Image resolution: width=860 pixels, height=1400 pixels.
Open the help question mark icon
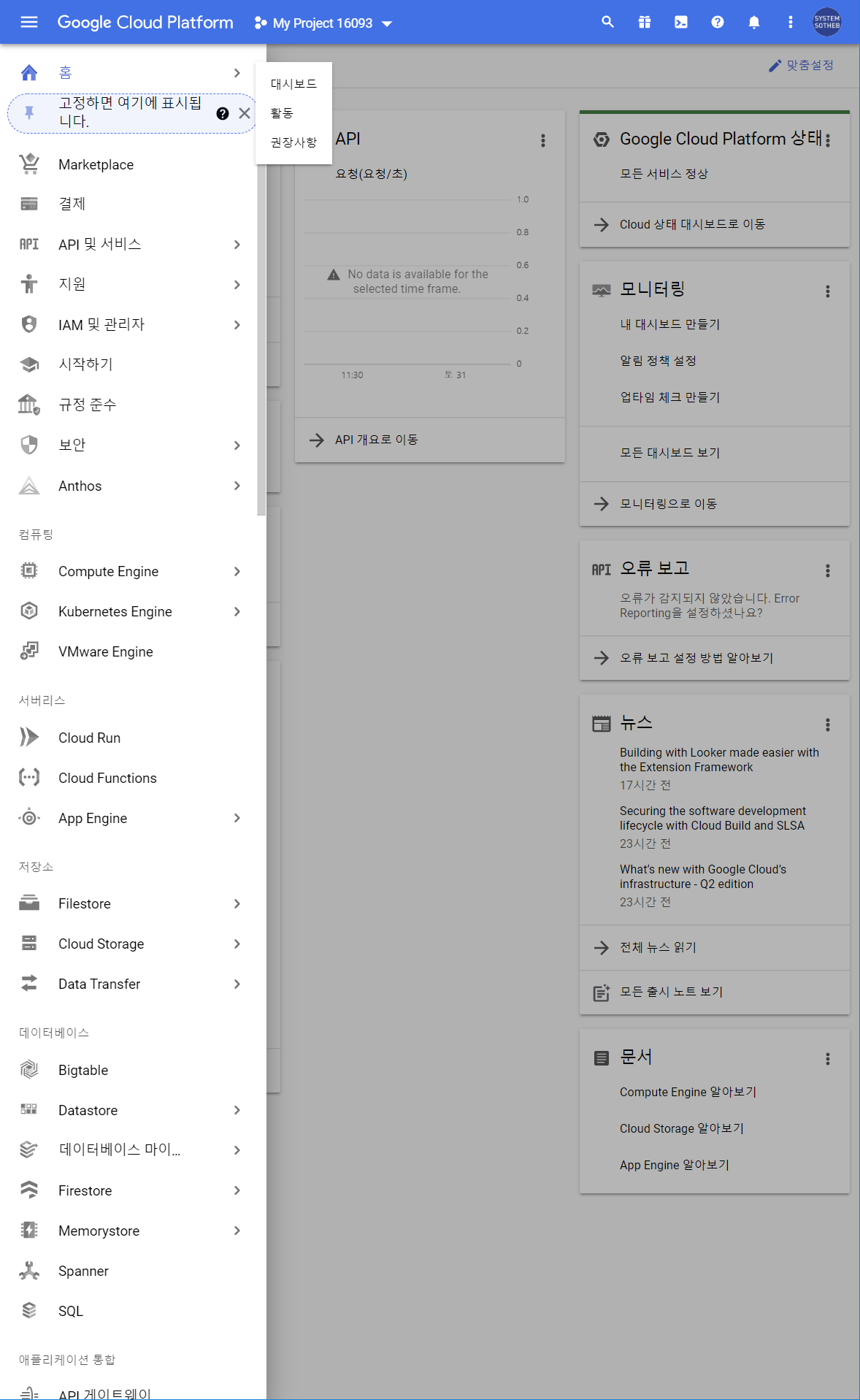[717, 22]
